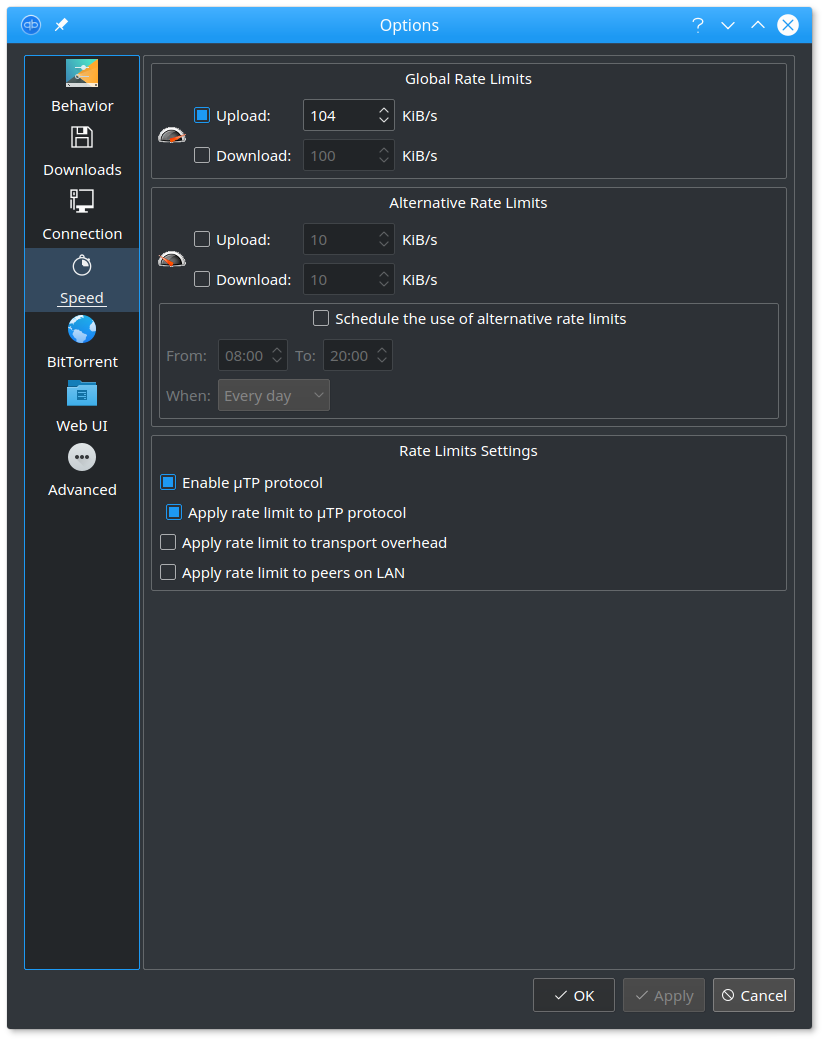Click the question mark help icon
Image resolution: width=825 pixels, height=1042 pixels.
coord(697,25)
